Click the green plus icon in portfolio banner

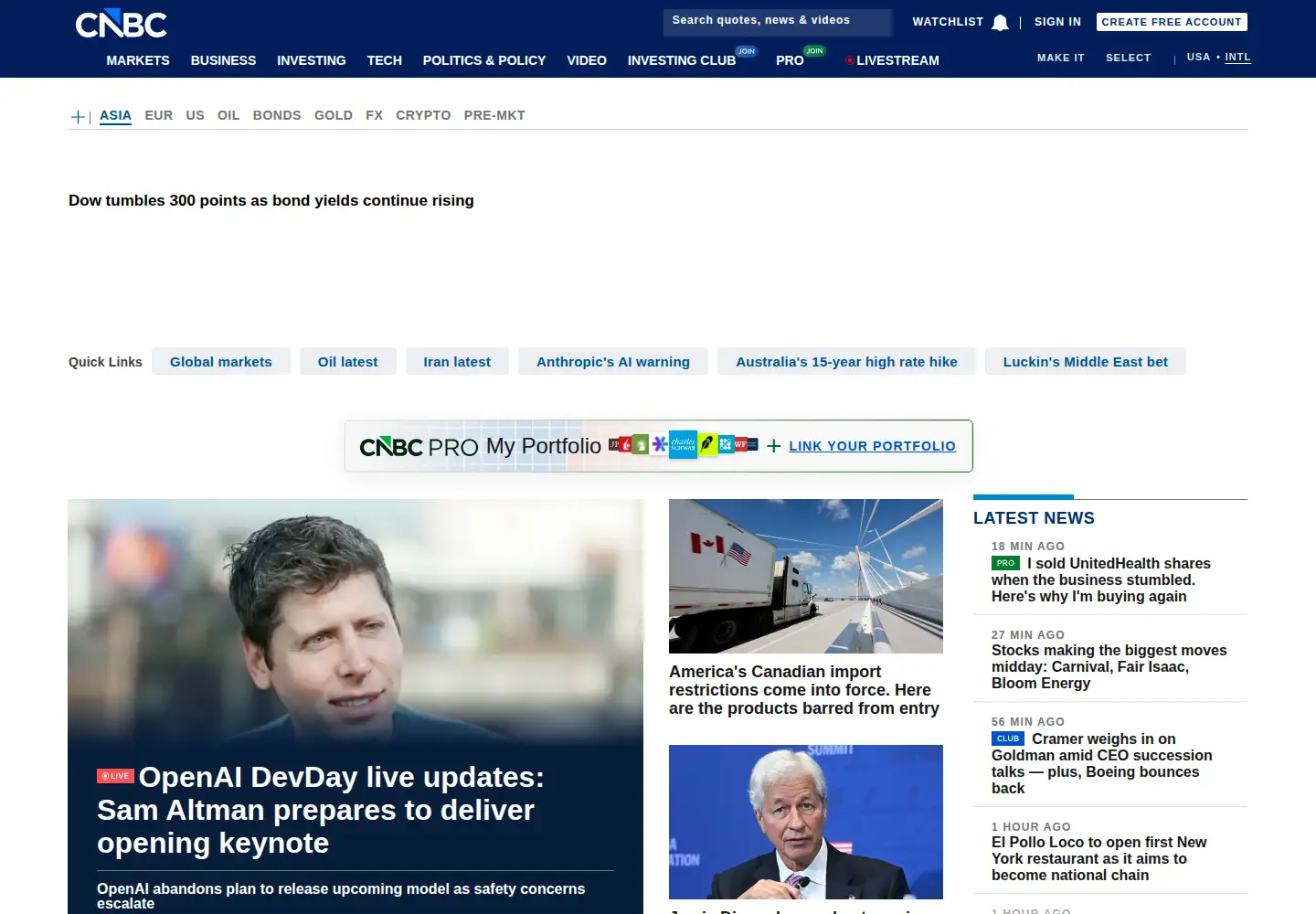[x=773, y=446]
